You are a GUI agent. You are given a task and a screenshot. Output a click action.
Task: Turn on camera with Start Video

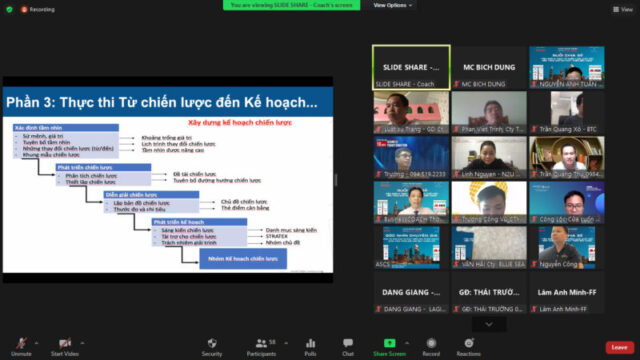click(x=64, y=343)
